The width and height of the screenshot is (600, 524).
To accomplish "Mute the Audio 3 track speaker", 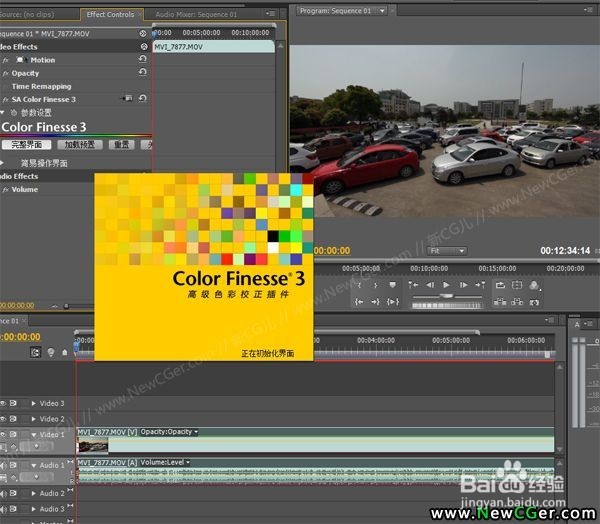I will point(3,509).
